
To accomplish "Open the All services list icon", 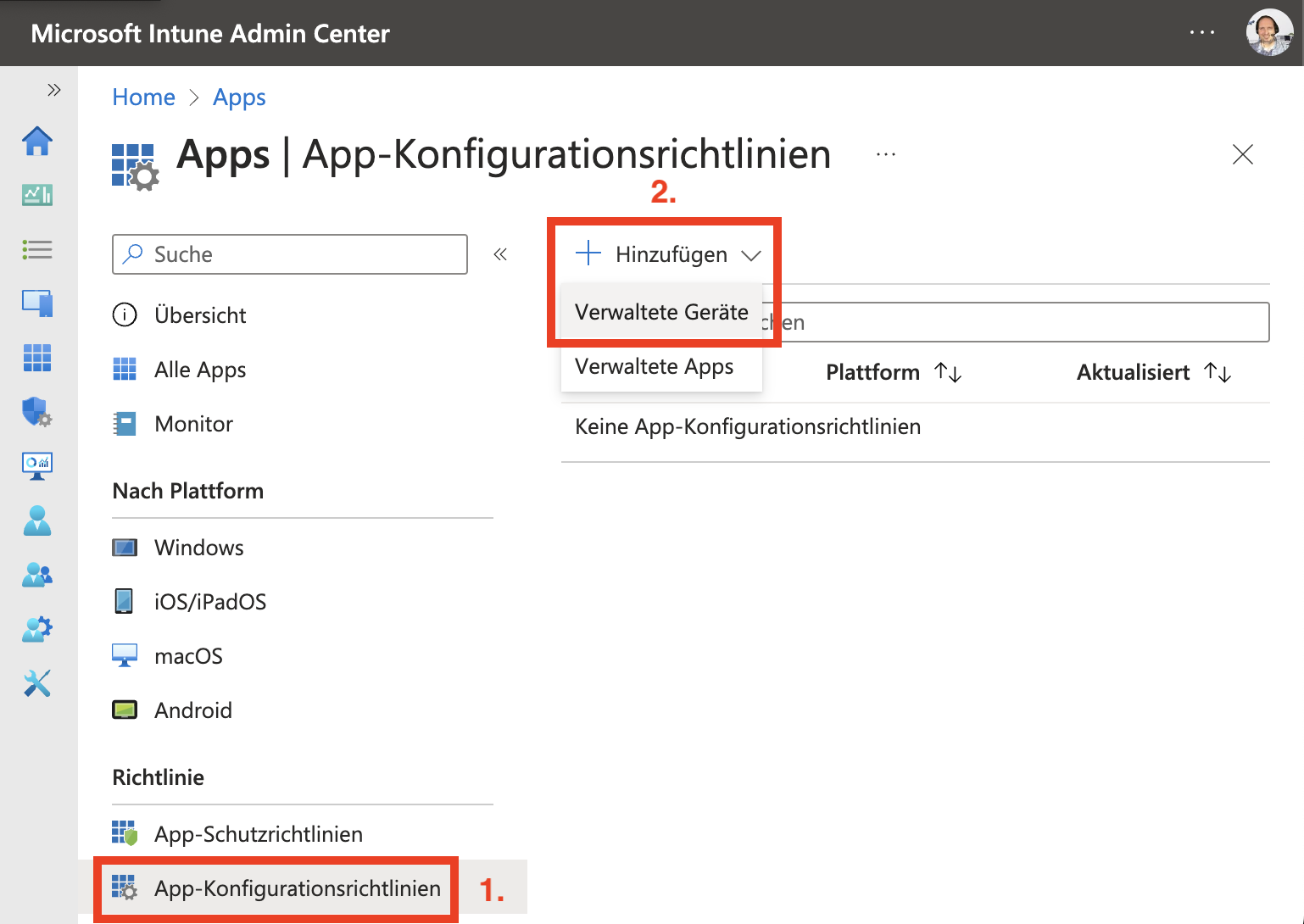I will (37, 249).
